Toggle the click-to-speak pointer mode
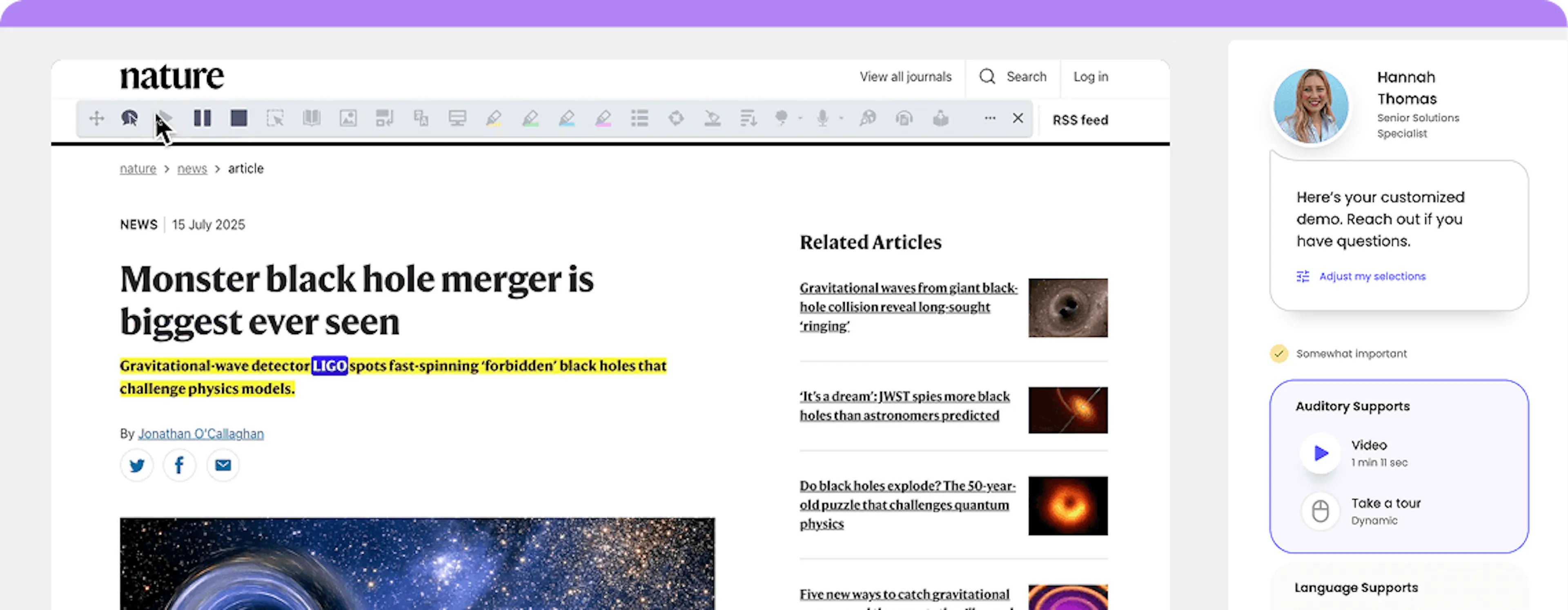Image resolution: width=1568 pixels, height=610 pixels. (129, 118)
